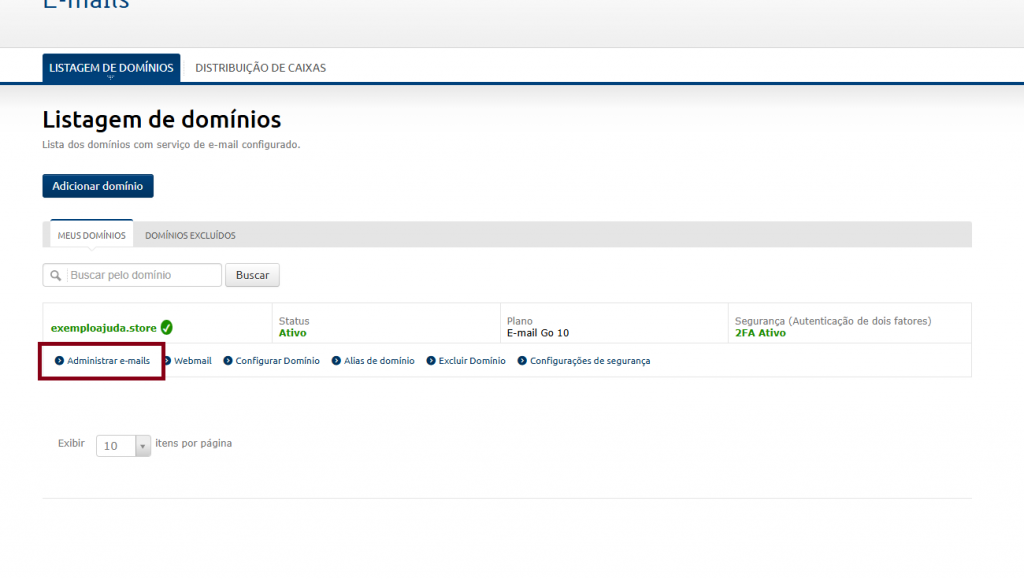Open the Listagem de Domínios tab
The image size is (1024, 579).
click(111, 68)
